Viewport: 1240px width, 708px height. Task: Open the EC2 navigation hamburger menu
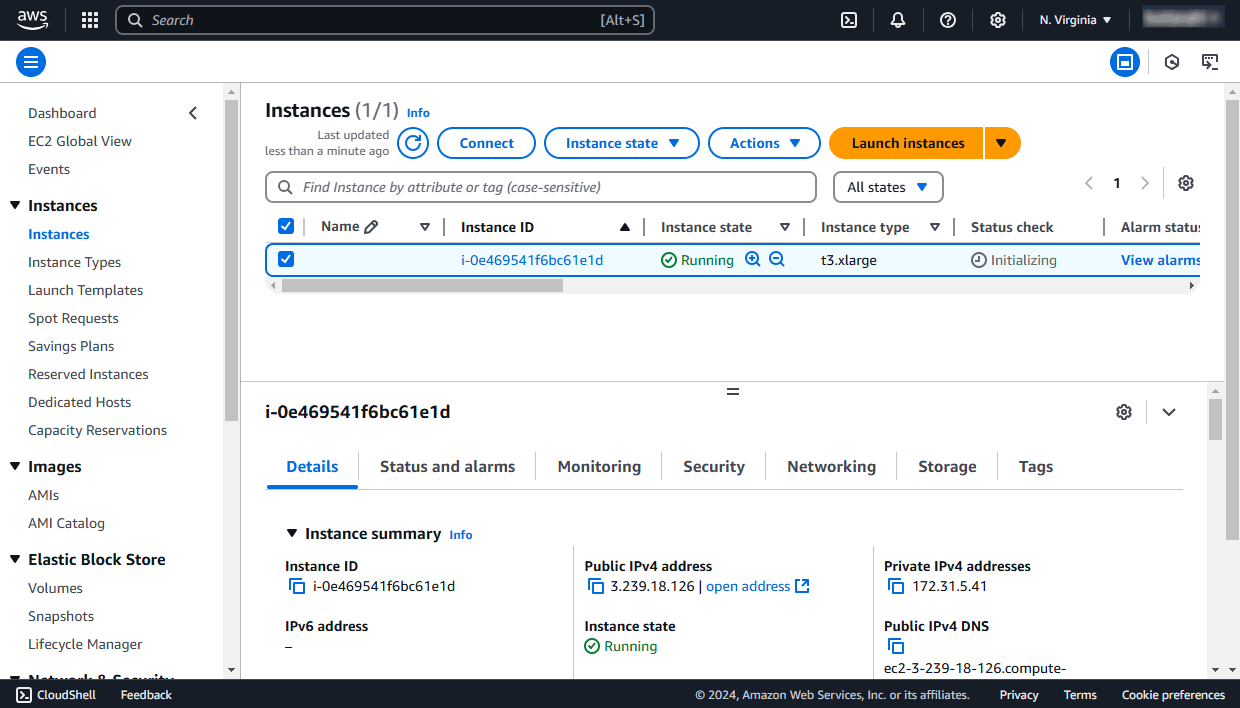pyautogui.click(x=30, y=61)
